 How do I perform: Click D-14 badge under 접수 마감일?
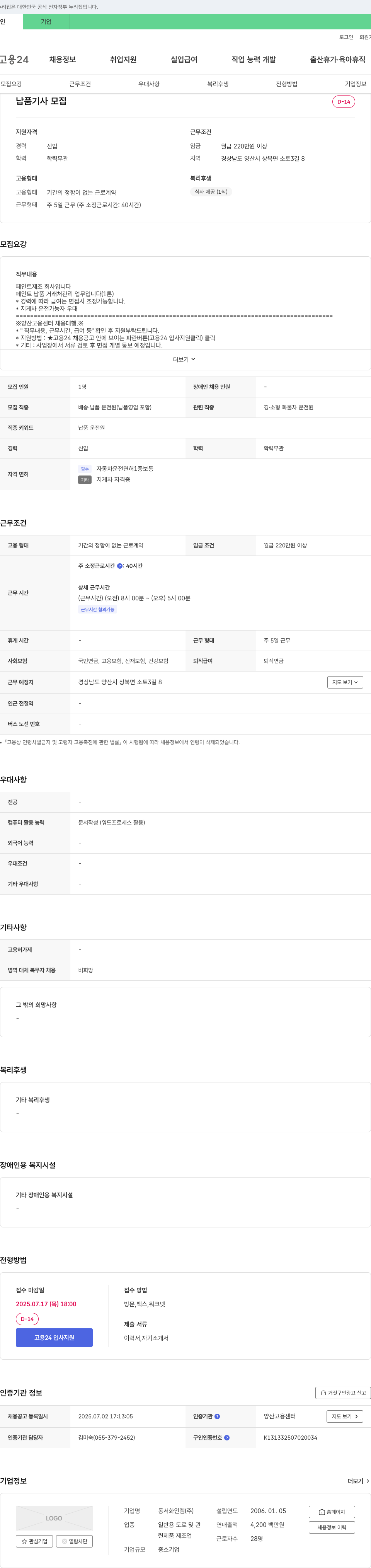point(27,1319)
